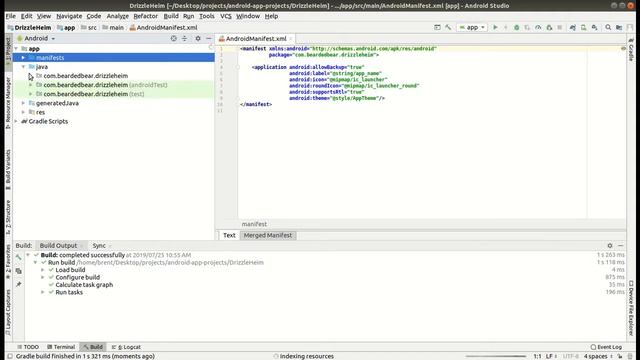
Task: Click the AVD Manager device icon
Action: coord(584,27)
